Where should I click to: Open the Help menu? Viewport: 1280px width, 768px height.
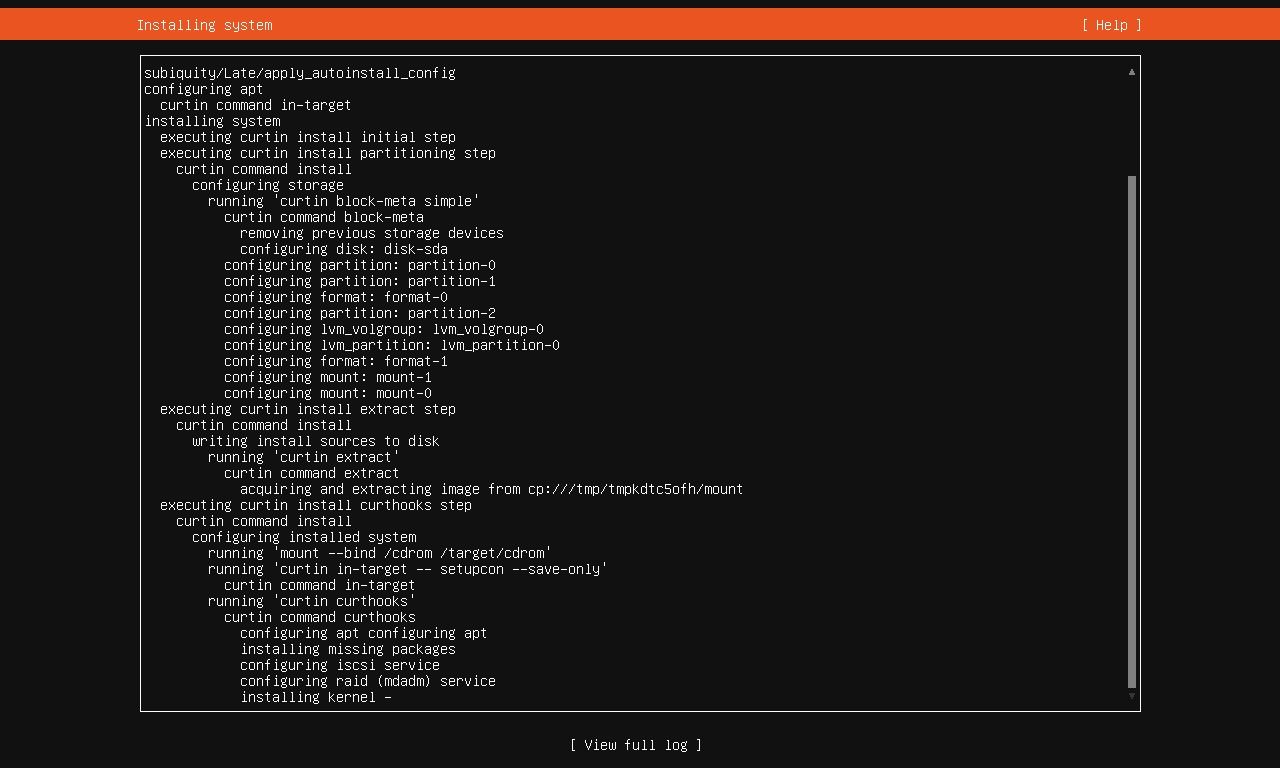(x=1110, y=25)
